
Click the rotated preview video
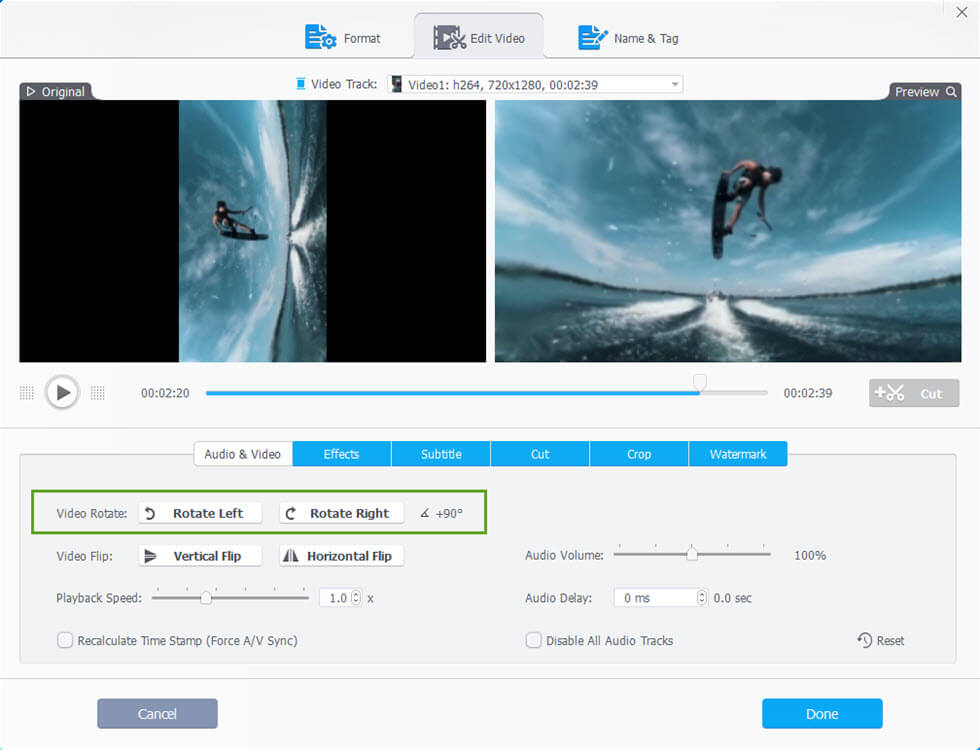[x=728, y=231]
